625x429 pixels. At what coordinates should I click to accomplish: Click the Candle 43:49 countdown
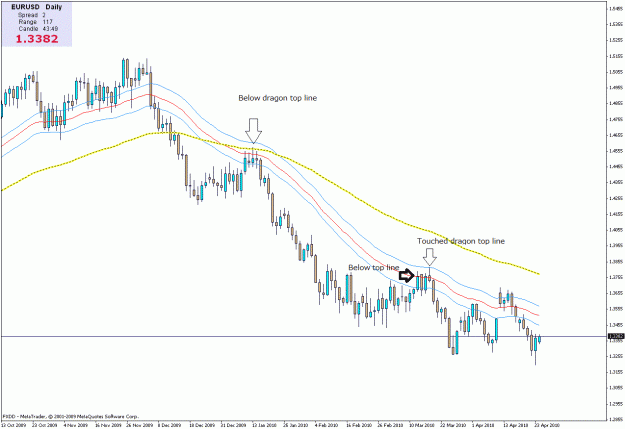[x=38, y=29]
